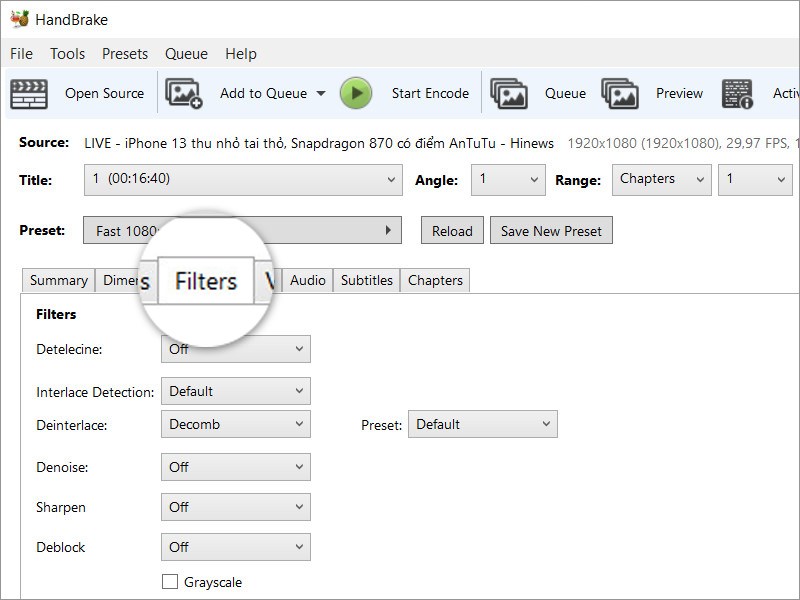Click the source file name text

point(319,143)
